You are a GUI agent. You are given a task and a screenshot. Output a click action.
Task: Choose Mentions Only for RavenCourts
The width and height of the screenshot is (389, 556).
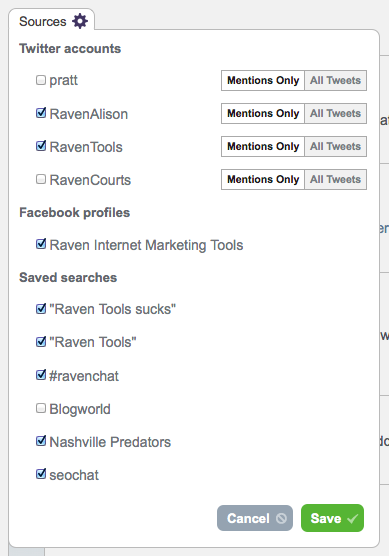pos(263,179)
